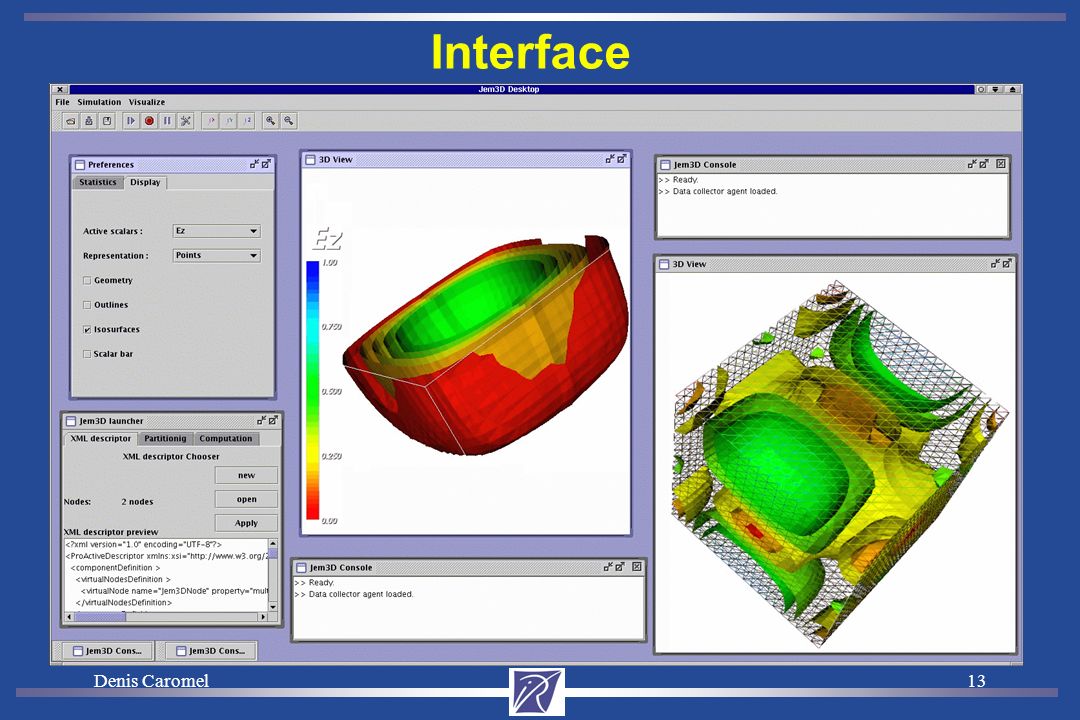Click the open button in launcher
This screenshot has height=720, width=1080.
point(247,500)
